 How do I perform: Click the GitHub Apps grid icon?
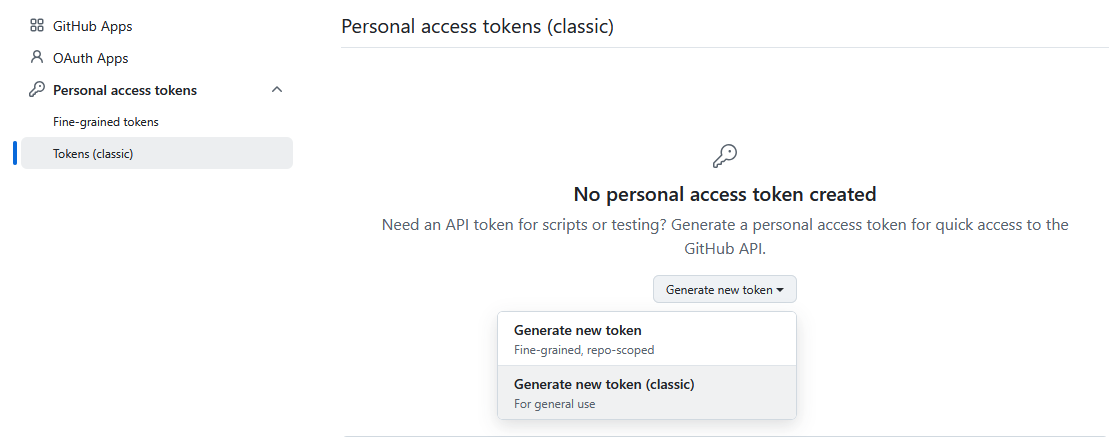[37, 26]
